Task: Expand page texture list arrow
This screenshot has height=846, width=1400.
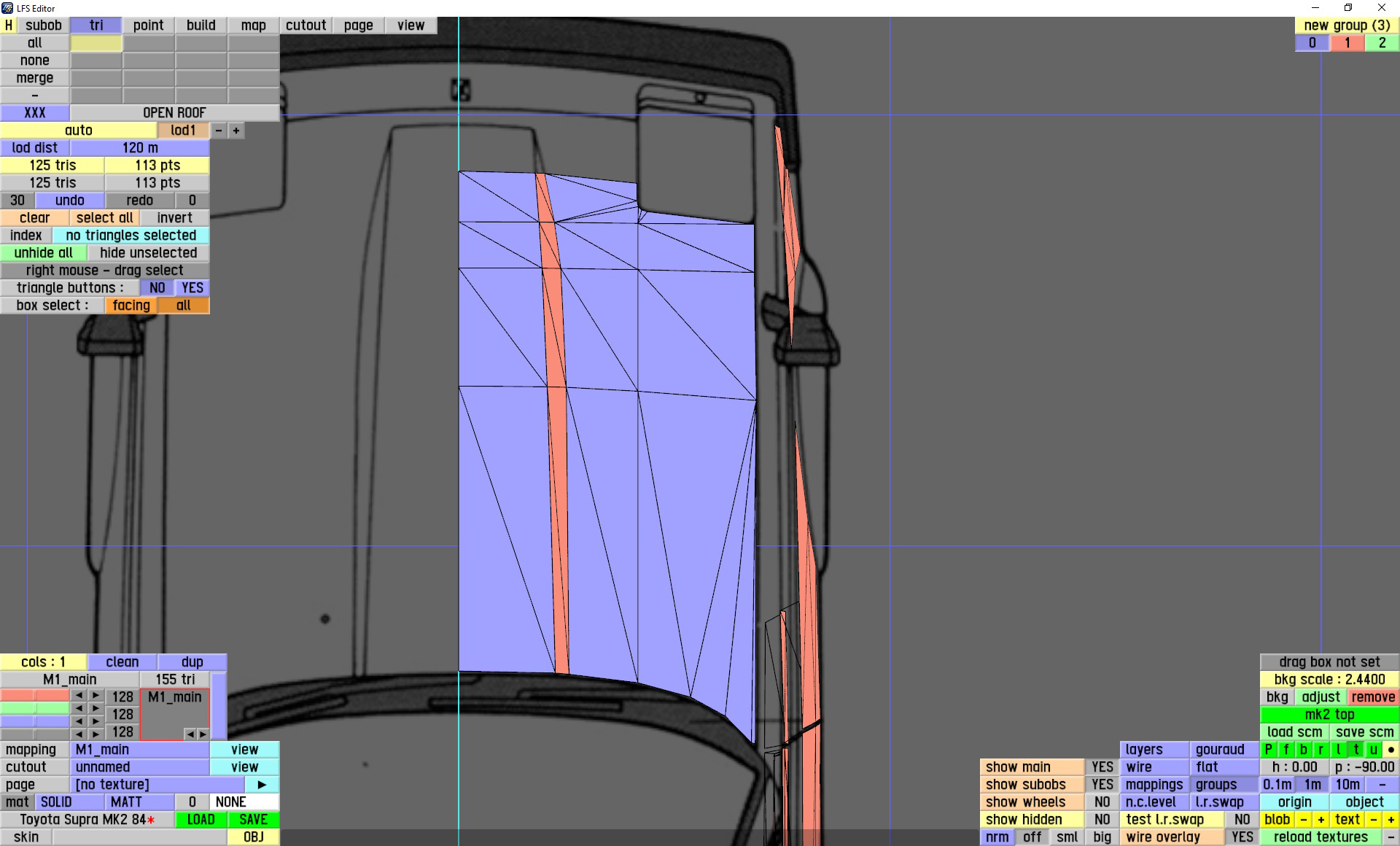Action: [x=262, y=784]
